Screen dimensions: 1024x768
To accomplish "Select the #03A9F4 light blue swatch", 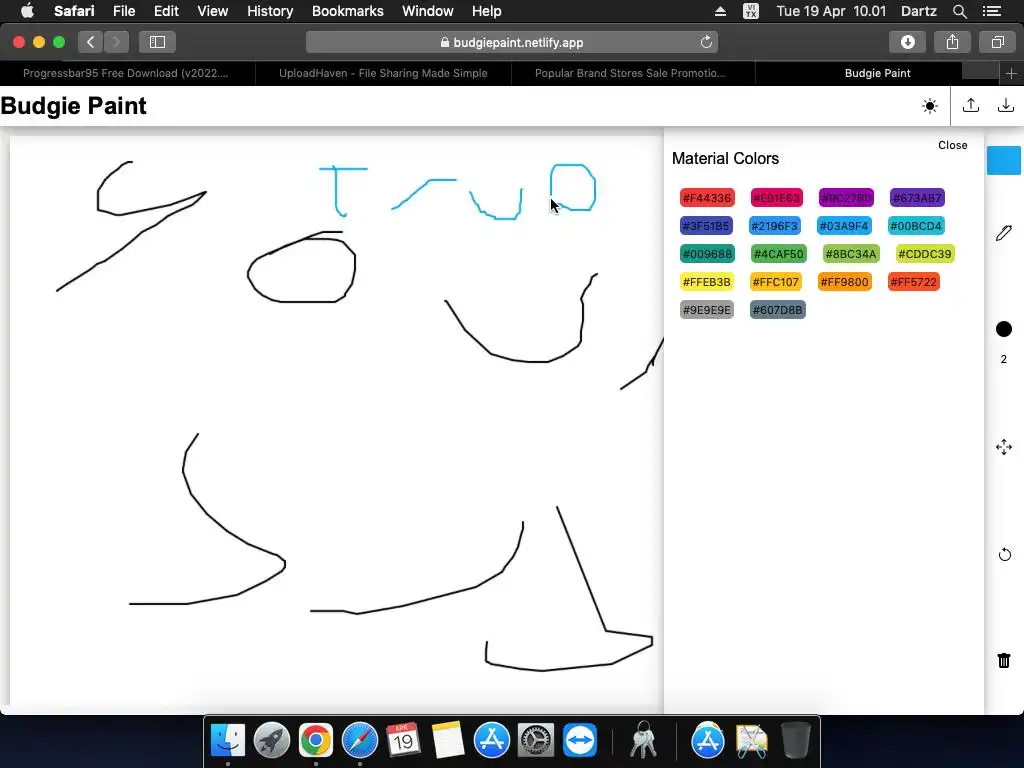I will coord(844,226).
